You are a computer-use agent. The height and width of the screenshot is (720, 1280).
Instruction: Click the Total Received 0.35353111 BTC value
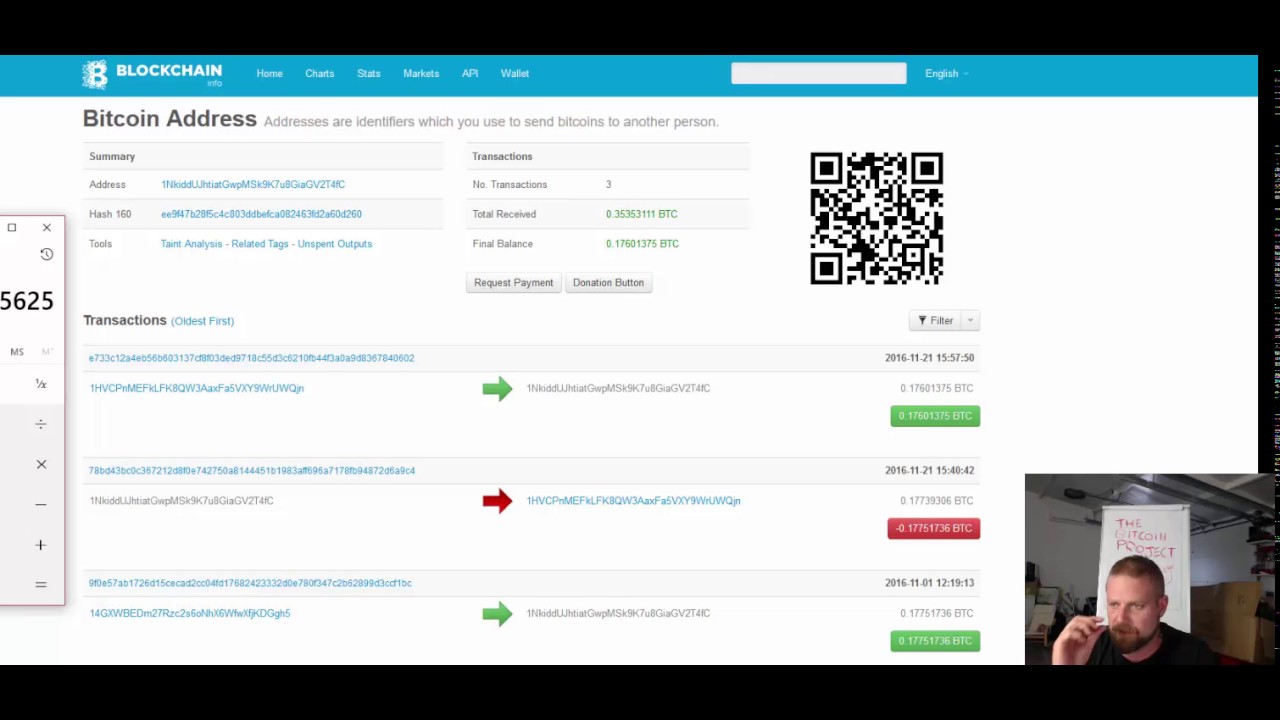641,214
